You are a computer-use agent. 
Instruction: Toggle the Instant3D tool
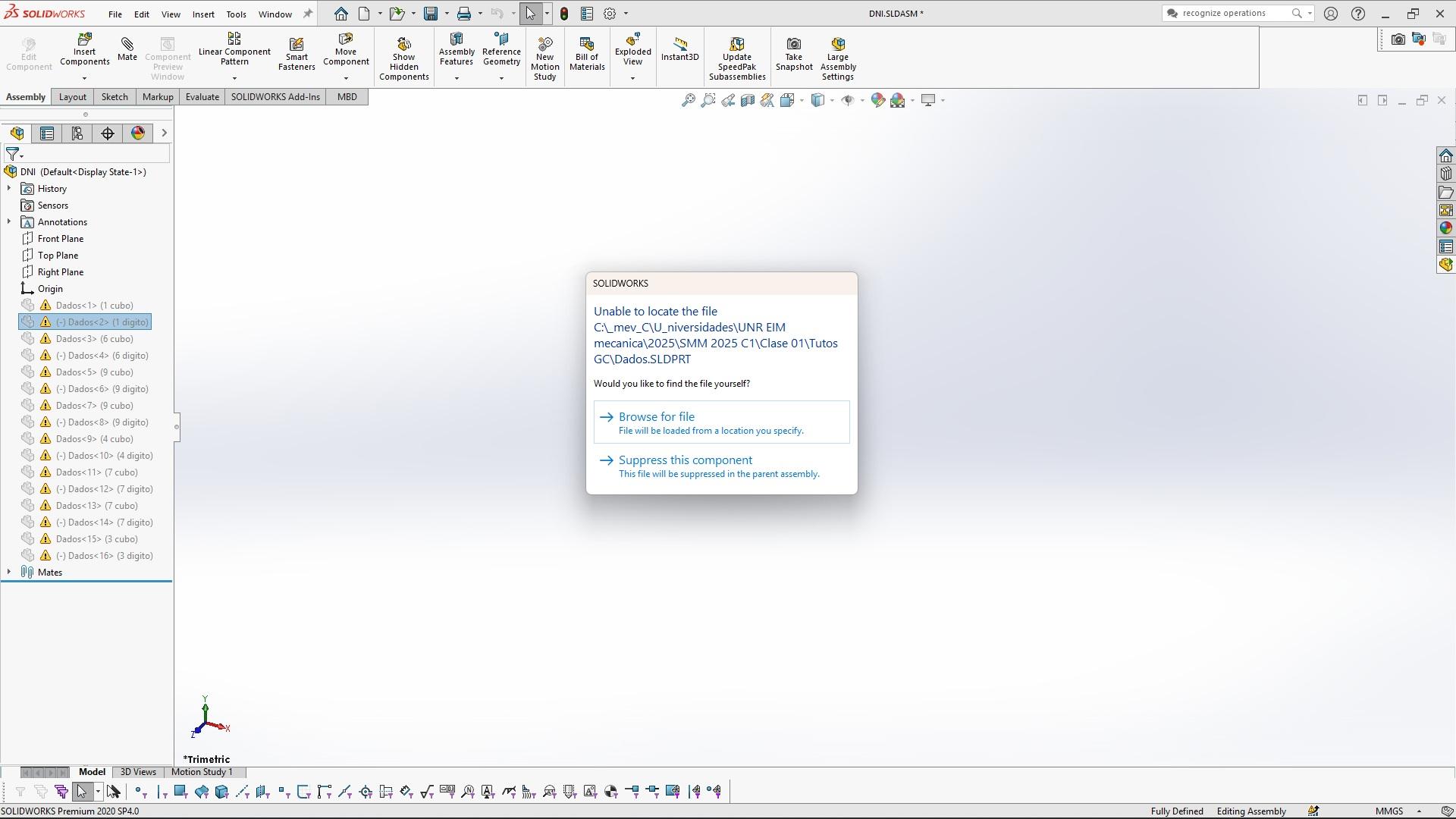pos(679,50)
